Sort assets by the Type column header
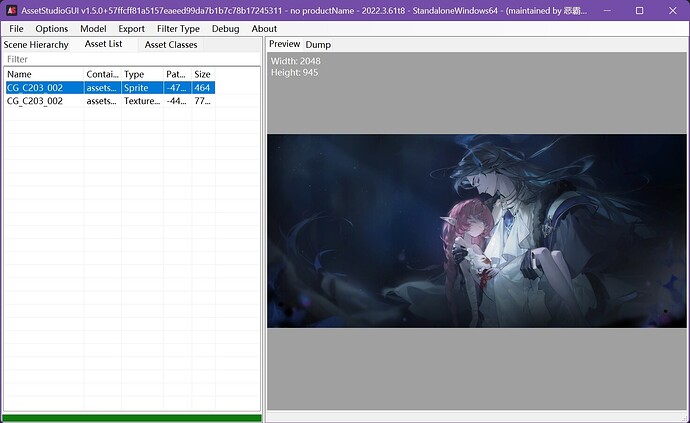Image resolution: width=690 pixels, height=423 pixels. (x=140, y=74)
